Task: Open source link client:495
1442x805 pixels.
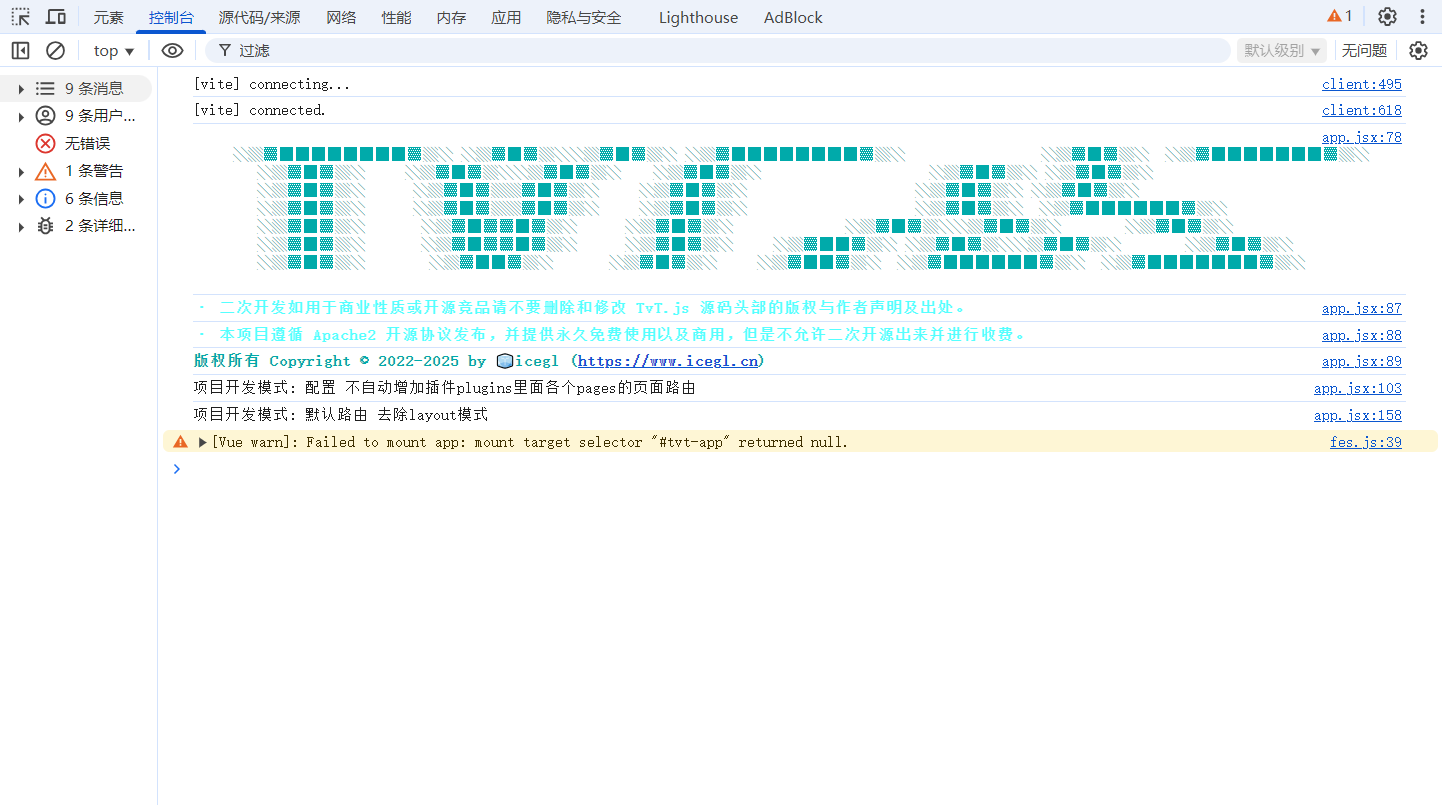Action: (1361, 84)
